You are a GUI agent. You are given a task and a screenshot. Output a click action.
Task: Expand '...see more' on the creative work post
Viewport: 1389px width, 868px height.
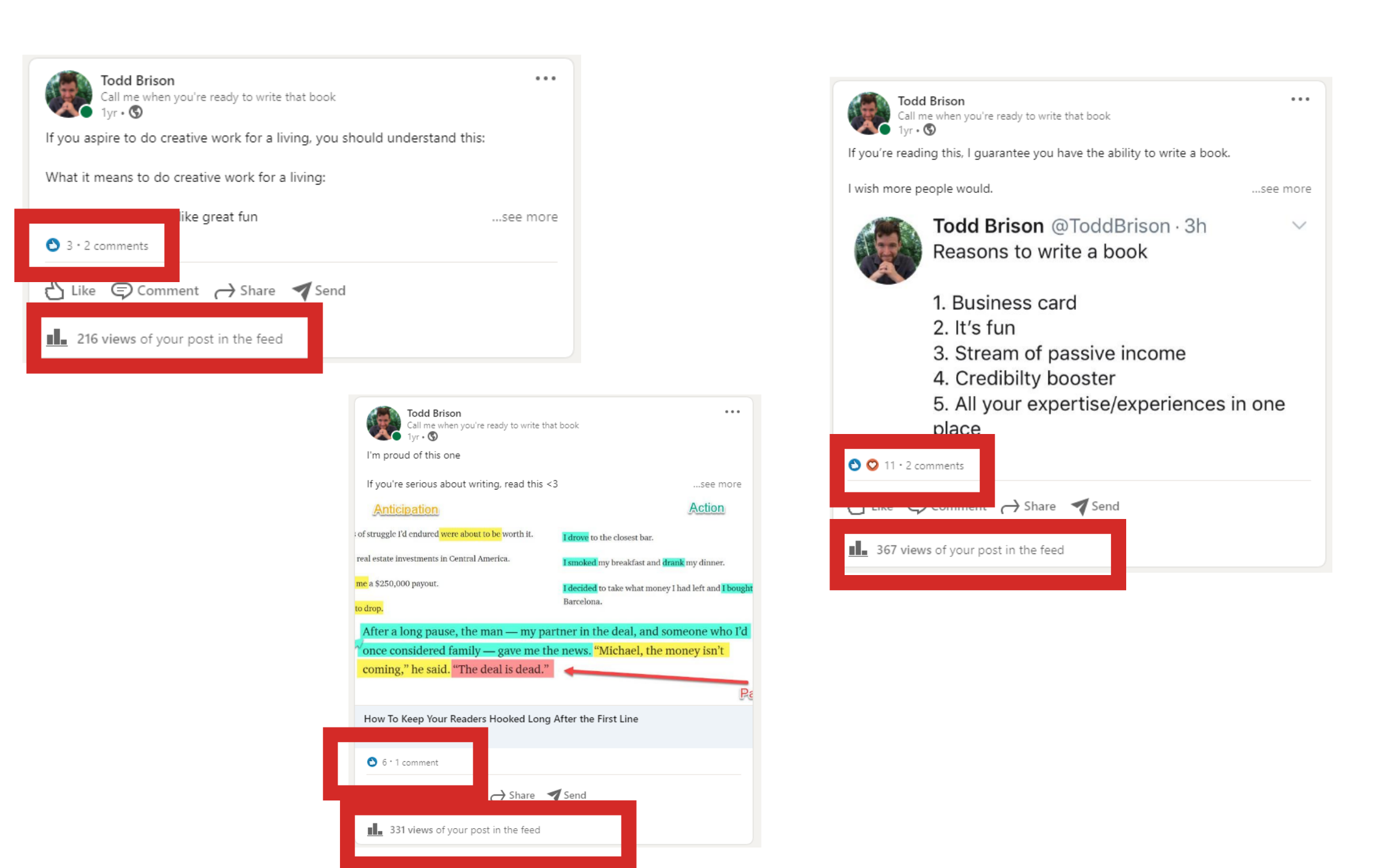pos(524,217)
